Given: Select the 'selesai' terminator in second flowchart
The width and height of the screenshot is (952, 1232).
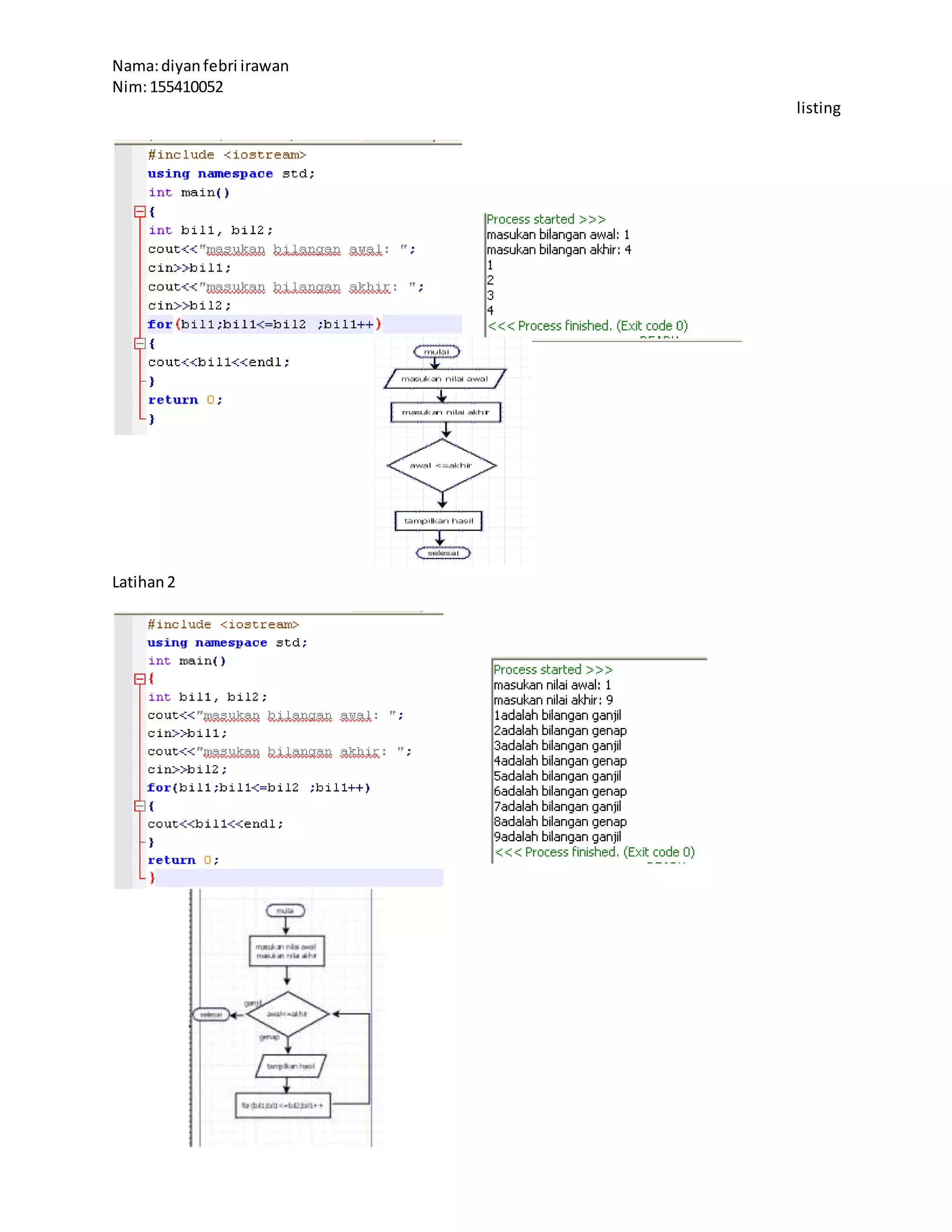Looking at the screenshot, I should tap(211, 1014).
